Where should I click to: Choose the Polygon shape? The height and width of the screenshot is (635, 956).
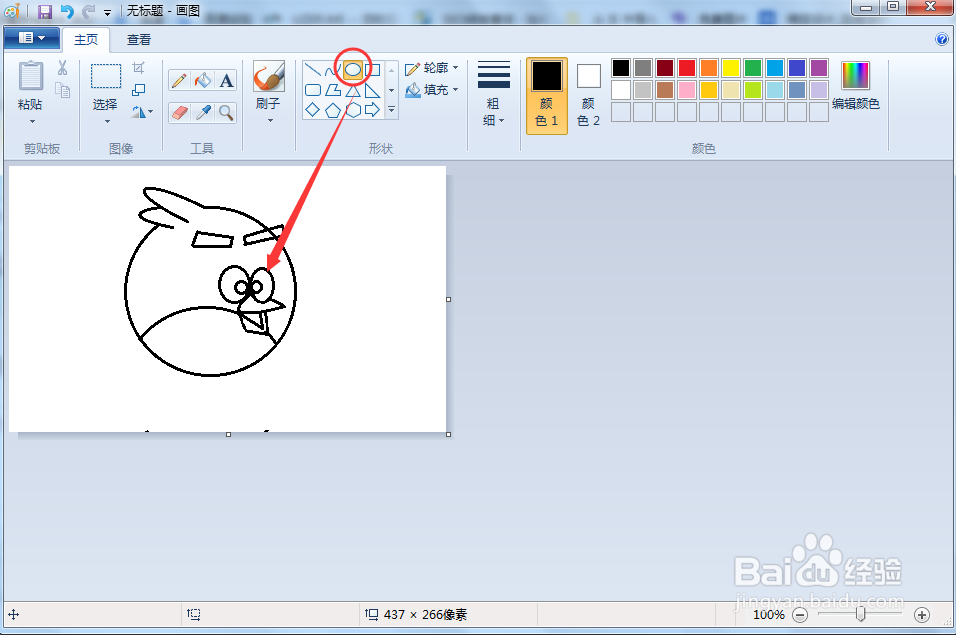pyautogui.click(x=333, y=90)
